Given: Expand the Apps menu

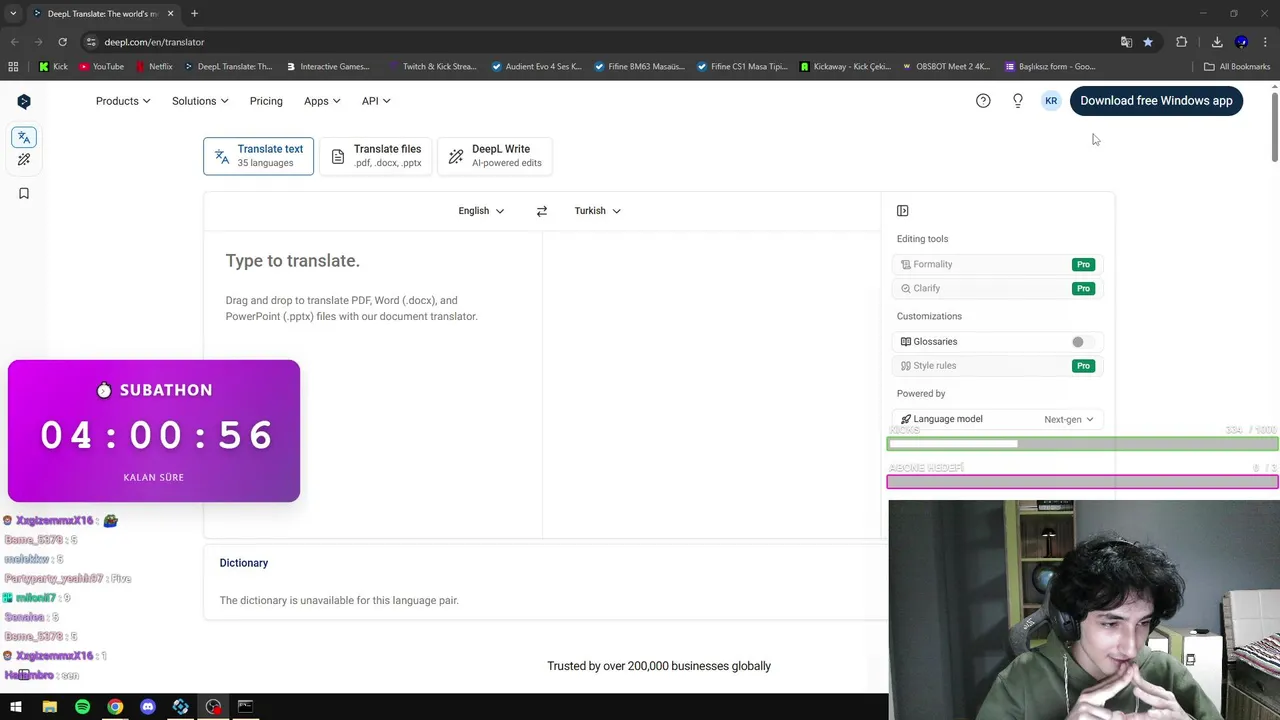Looking at the screenshot, I should click(x=322, y=101).
